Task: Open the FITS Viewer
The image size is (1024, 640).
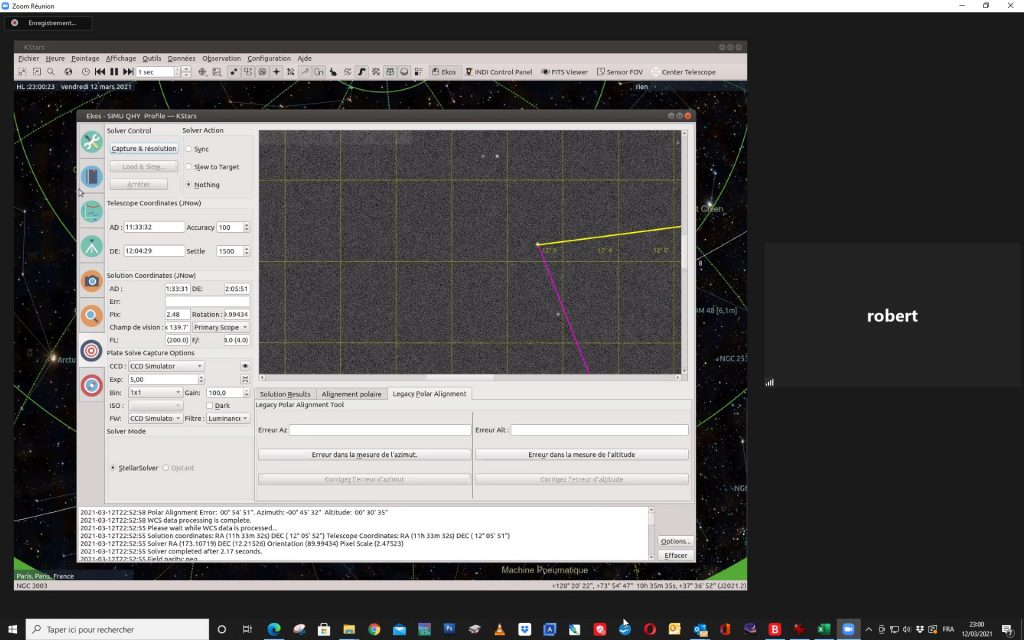Action: [564, 72]
